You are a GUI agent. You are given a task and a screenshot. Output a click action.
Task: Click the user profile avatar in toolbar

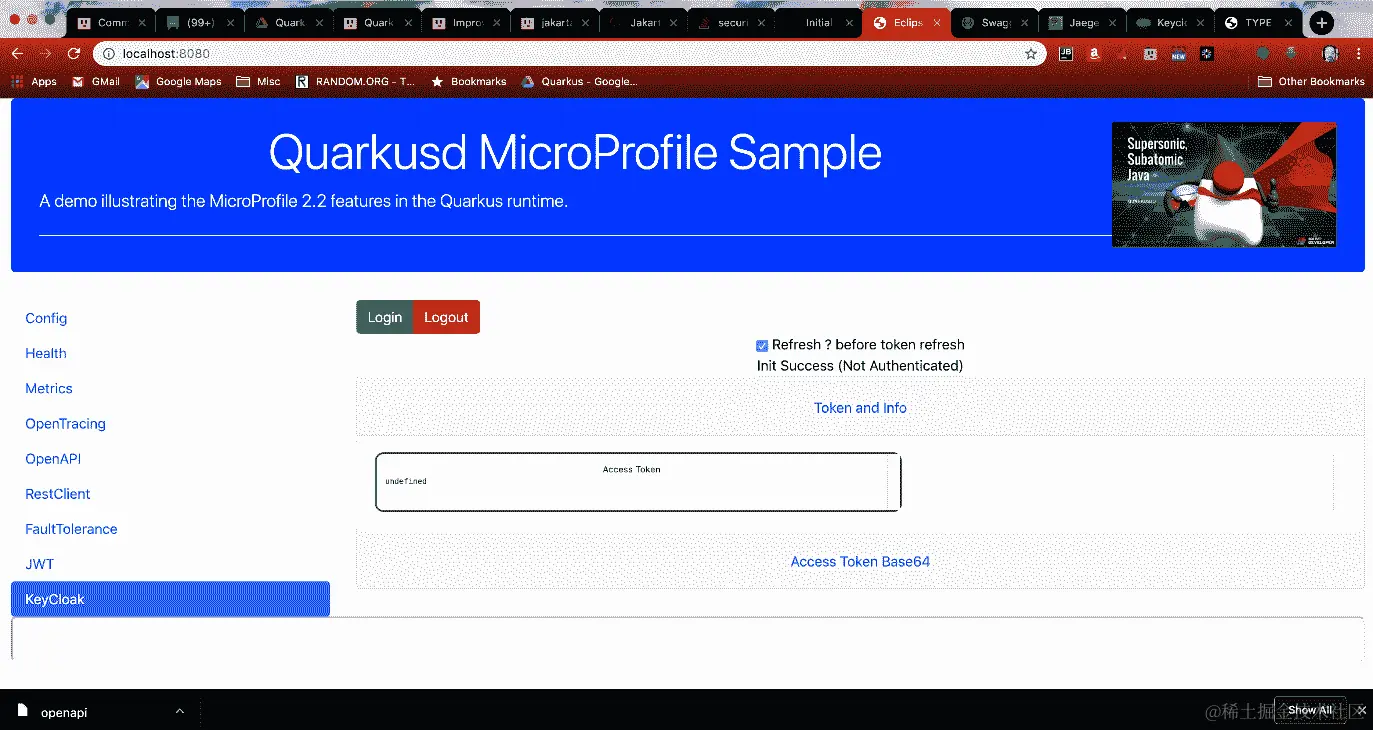pyautogui.click(x=1330, y=54)
